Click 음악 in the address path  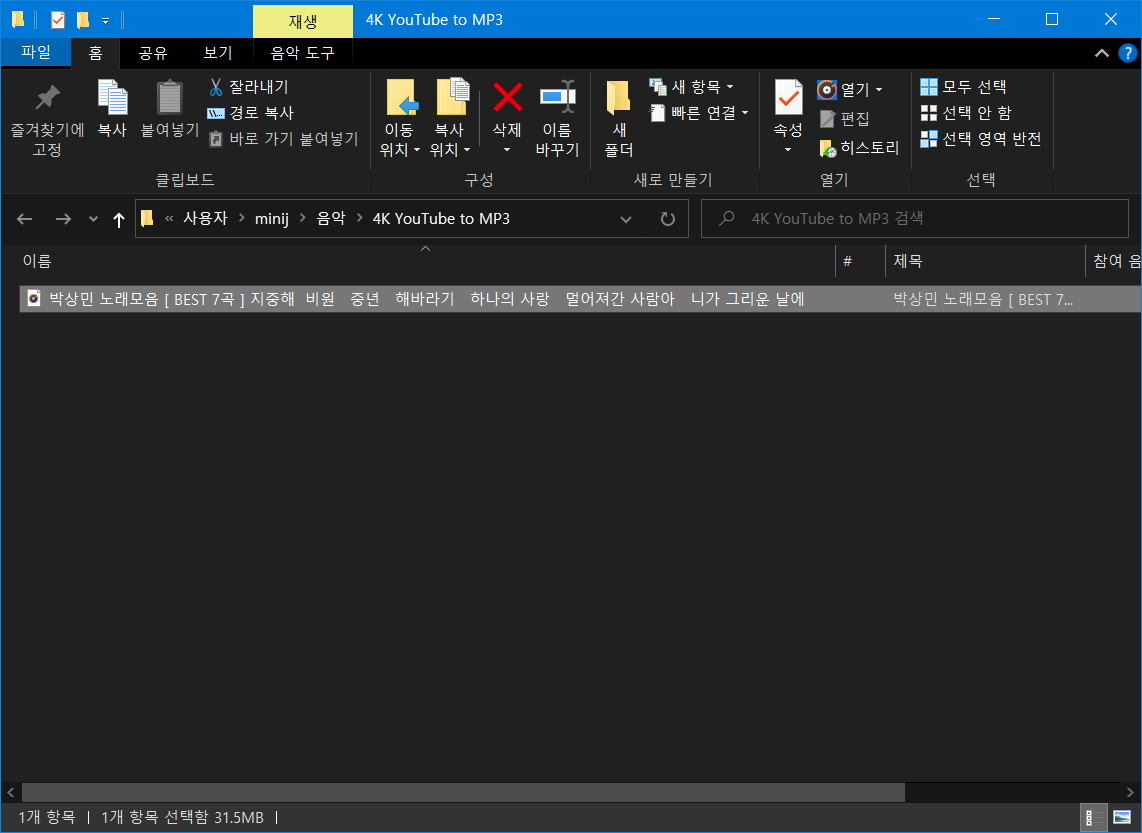point(331,218)
